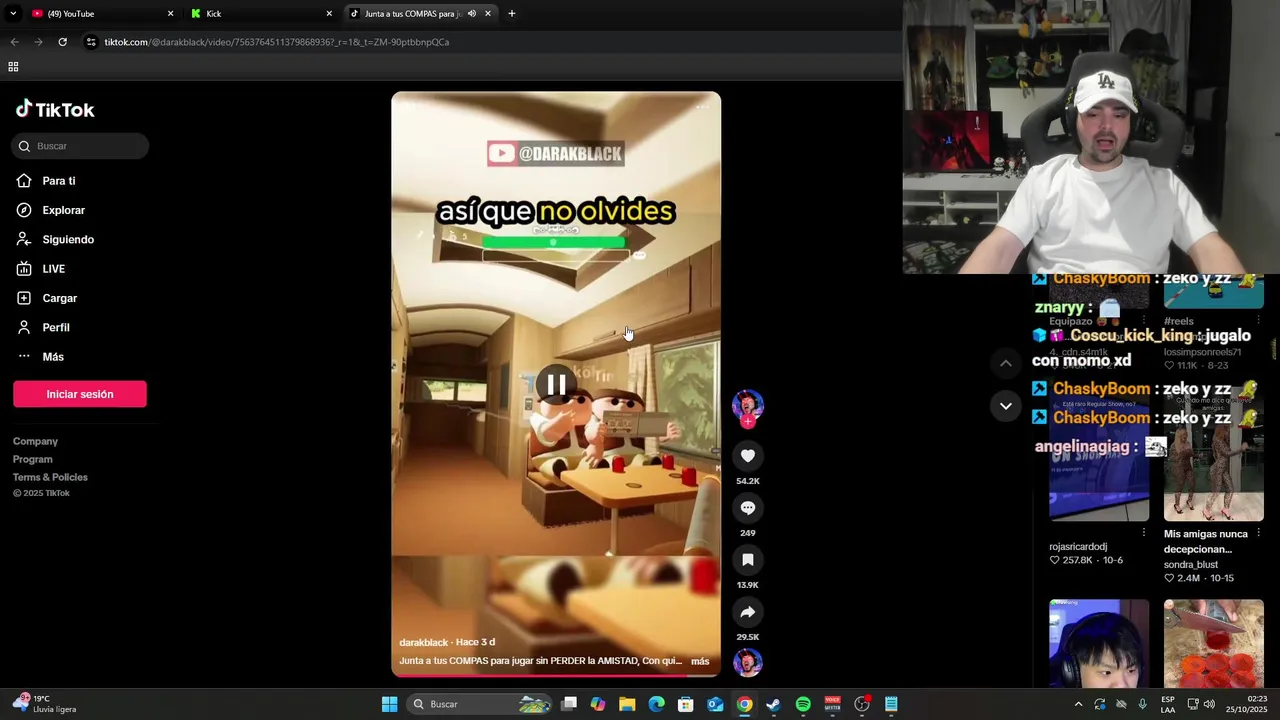Select the Junta a tus COMPAS tab
Screen dimensions: 1280x720
point(412,14)
